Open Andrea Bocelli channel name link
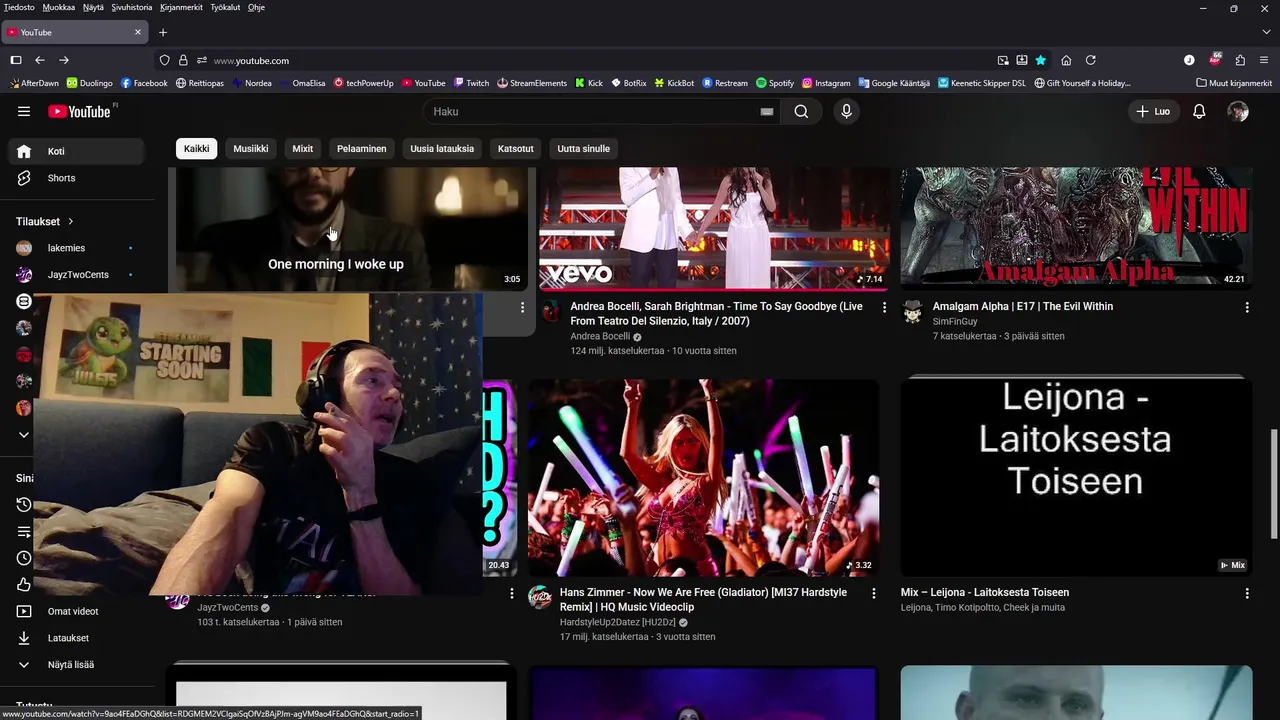 [x=600, y=337]
